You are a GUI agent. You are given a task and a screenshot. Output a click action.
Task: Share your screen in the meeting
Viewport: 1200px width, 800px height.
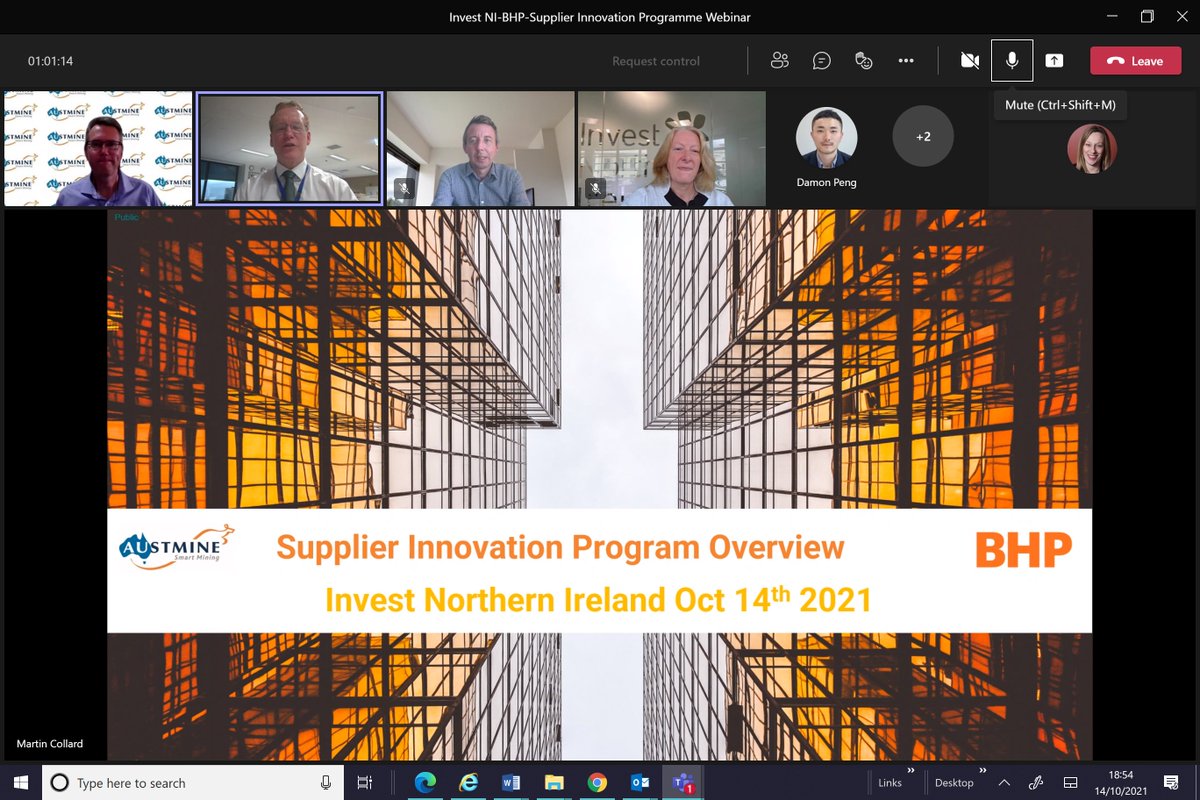pos(1054,60)
